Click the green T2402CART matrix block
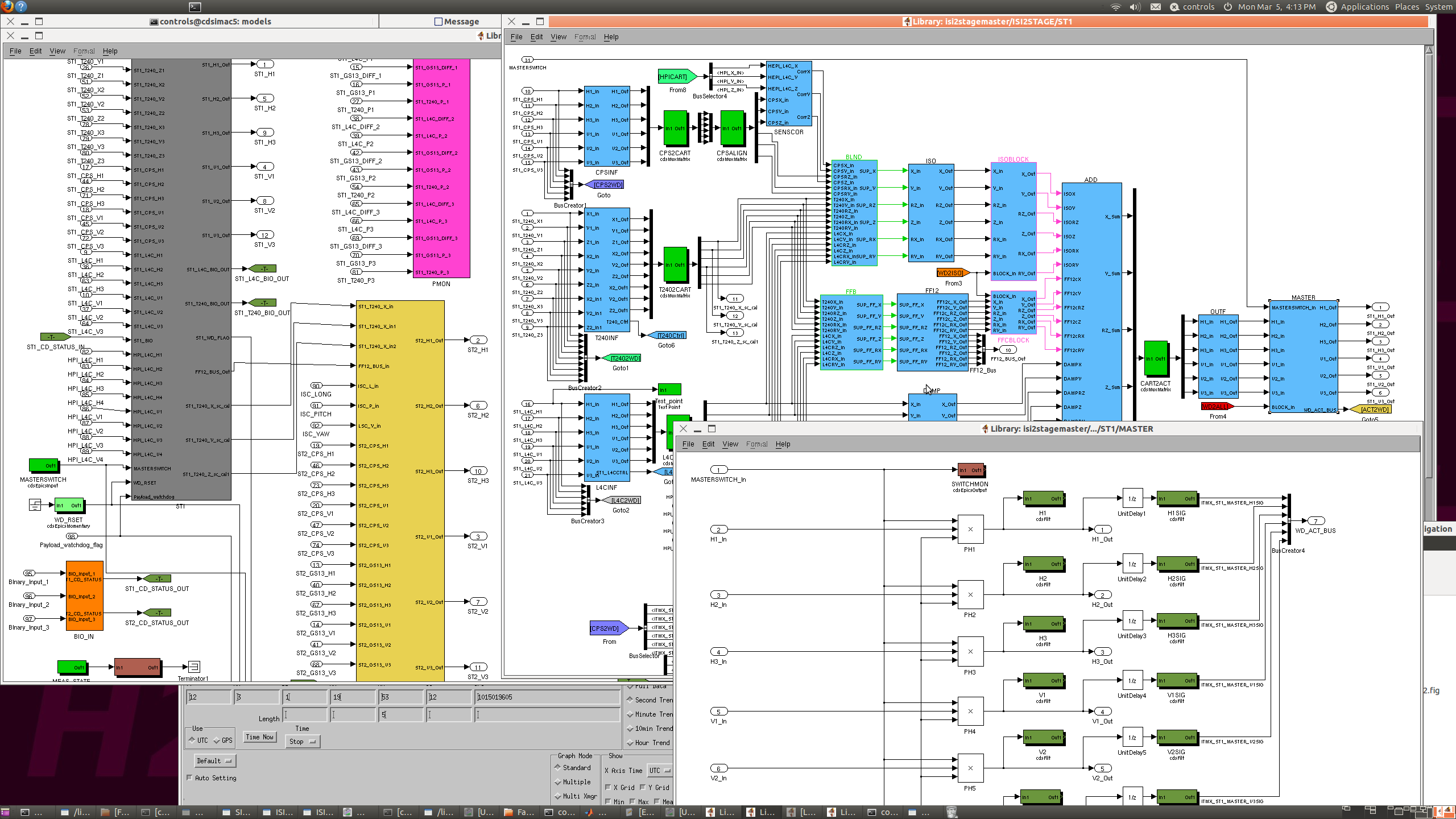This screenshot has height=819, width=1456. [x=675, y=264]
